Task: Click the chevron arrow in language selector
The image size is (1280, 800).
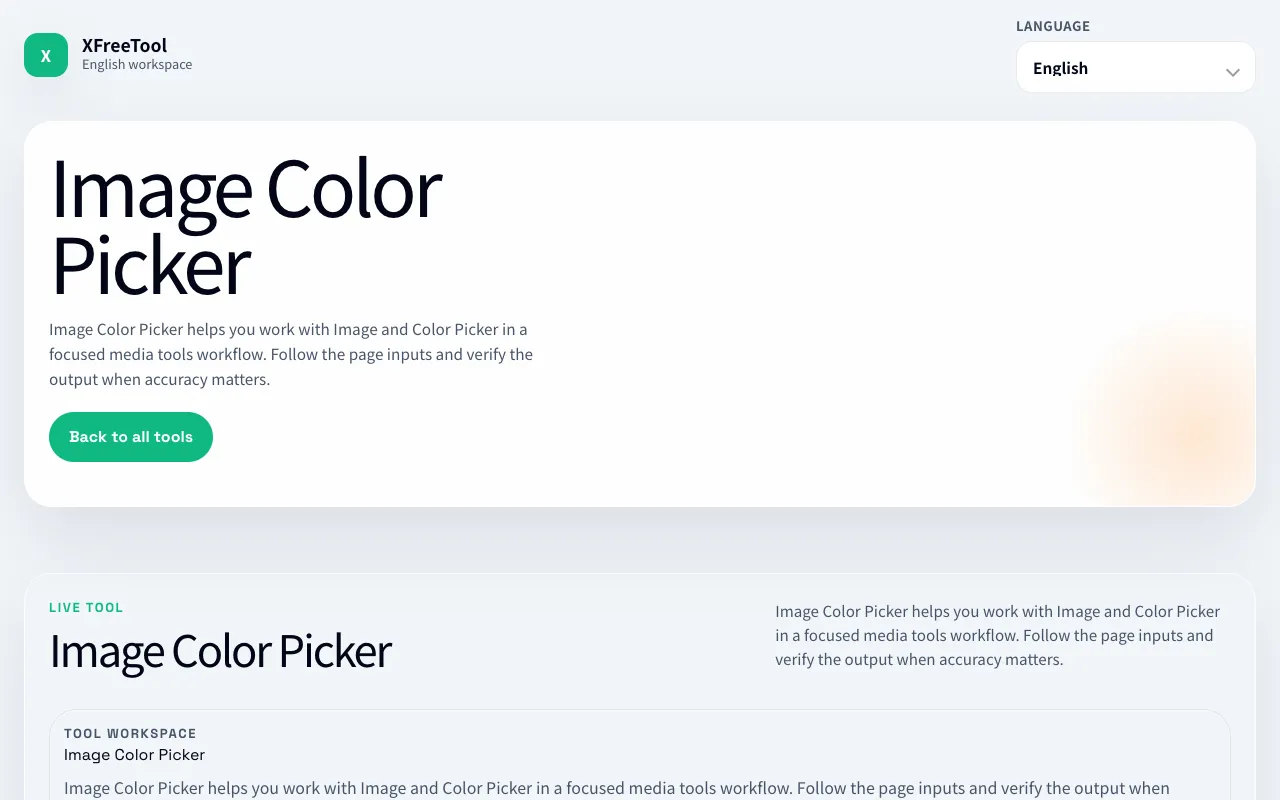Action: (1232, 72)
